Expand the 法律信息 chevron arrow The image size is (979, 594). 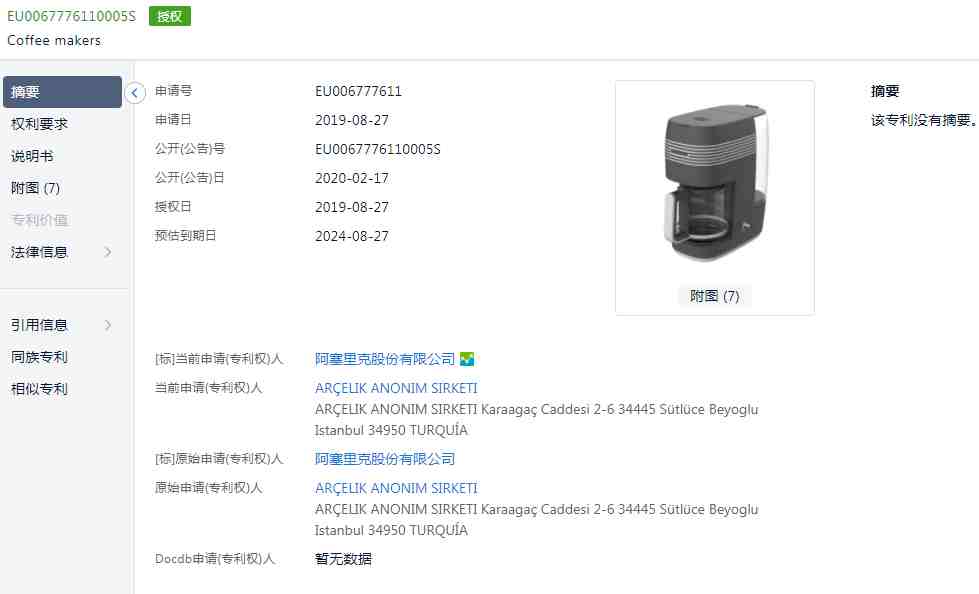pyautogui.click(x=108, y=252)
